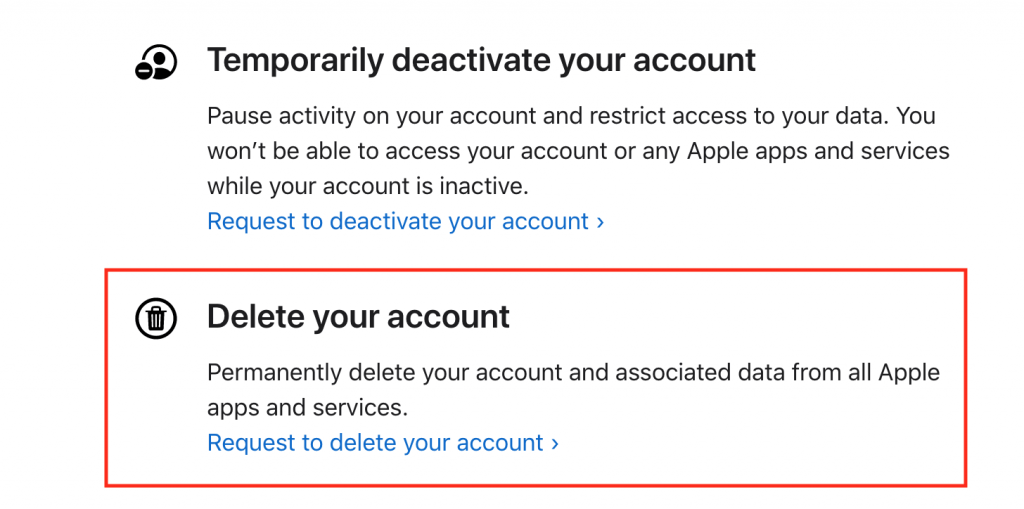Select the Temporarily deactivate your account heading

point(481,60)
